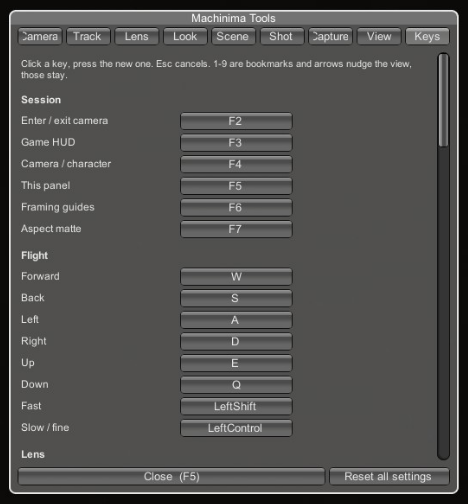Click the vertical scrollbar thumb
This screenshot has height=504, width=468.
(x=443, y=100)
